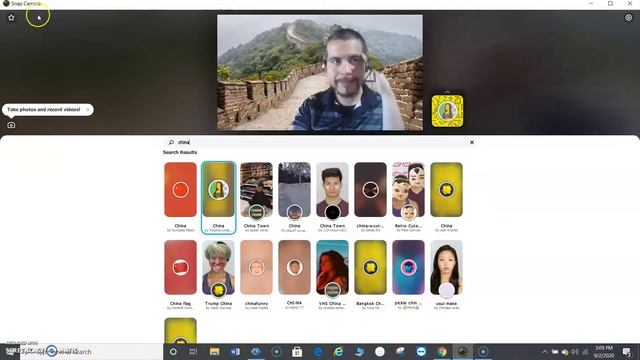Click the 'China flag' lens name text

(180, 303)
